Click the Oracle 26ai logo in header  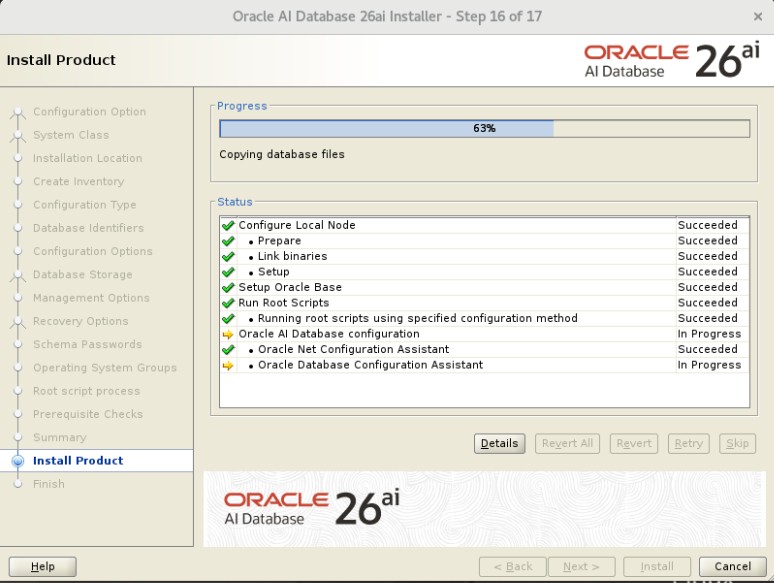pos(672,60)
